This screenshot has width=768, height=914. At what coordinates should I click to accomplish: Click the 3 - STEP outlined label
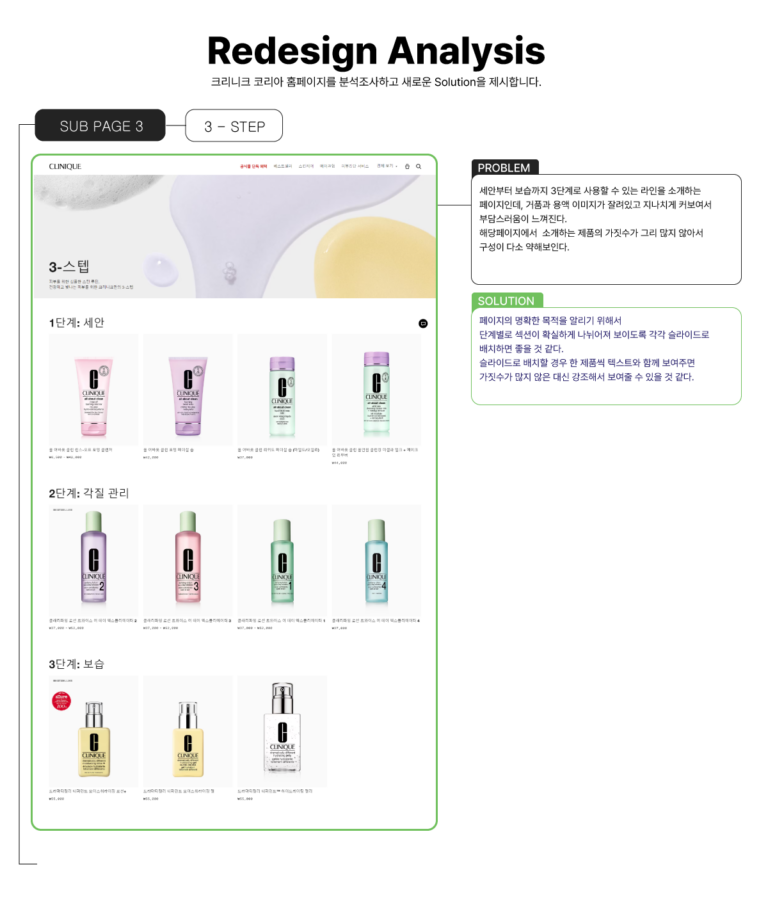(234, 126)
